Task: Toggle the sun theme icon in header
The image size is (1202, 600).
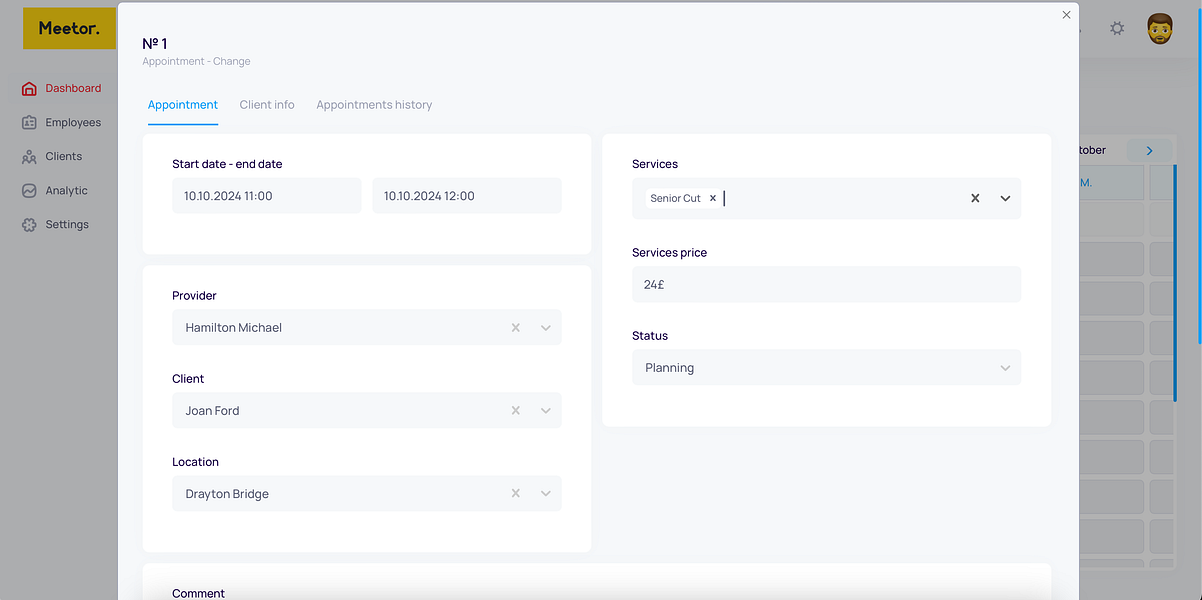Action: point(1117,28)
